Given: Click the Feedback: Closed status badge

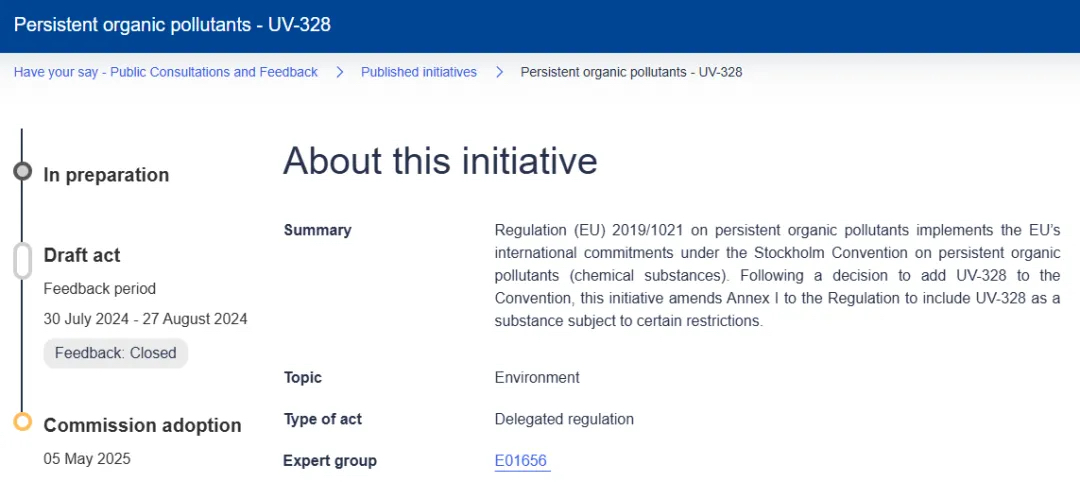Looking at the screenshot, I should pyautogui.click(x=115, y=353).
